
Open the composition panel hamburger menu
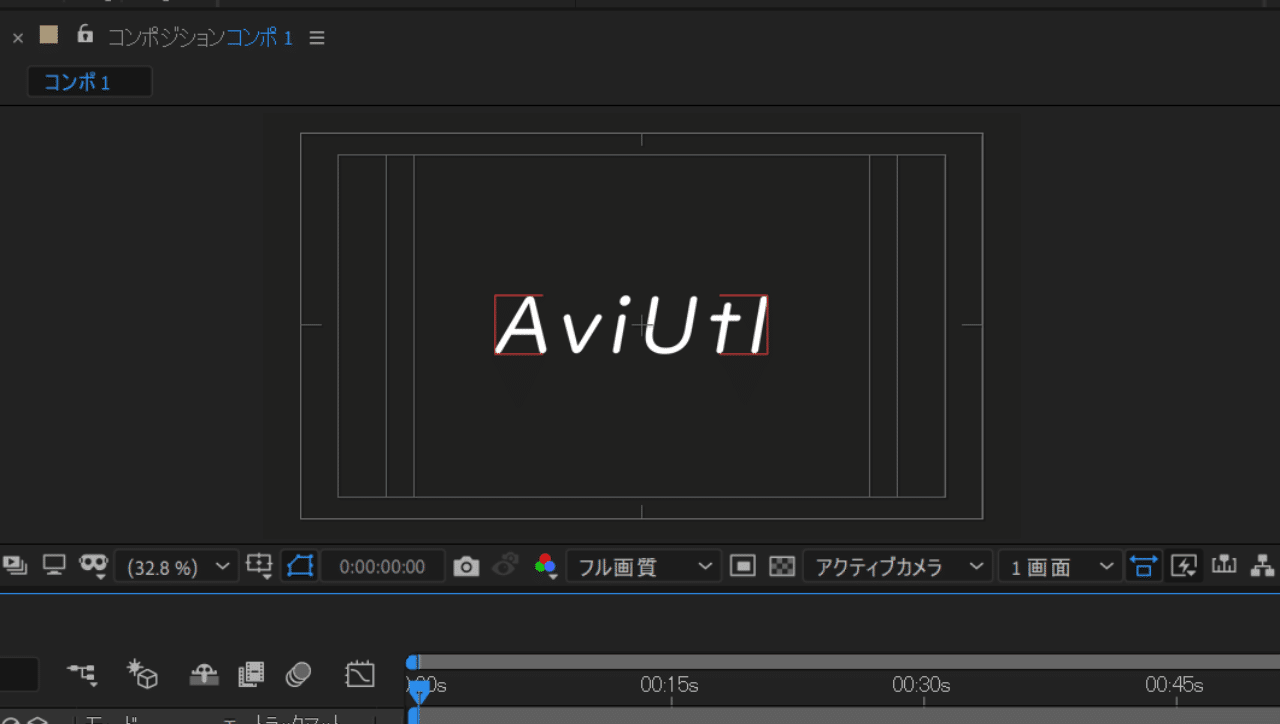click(x=317, y=38)
